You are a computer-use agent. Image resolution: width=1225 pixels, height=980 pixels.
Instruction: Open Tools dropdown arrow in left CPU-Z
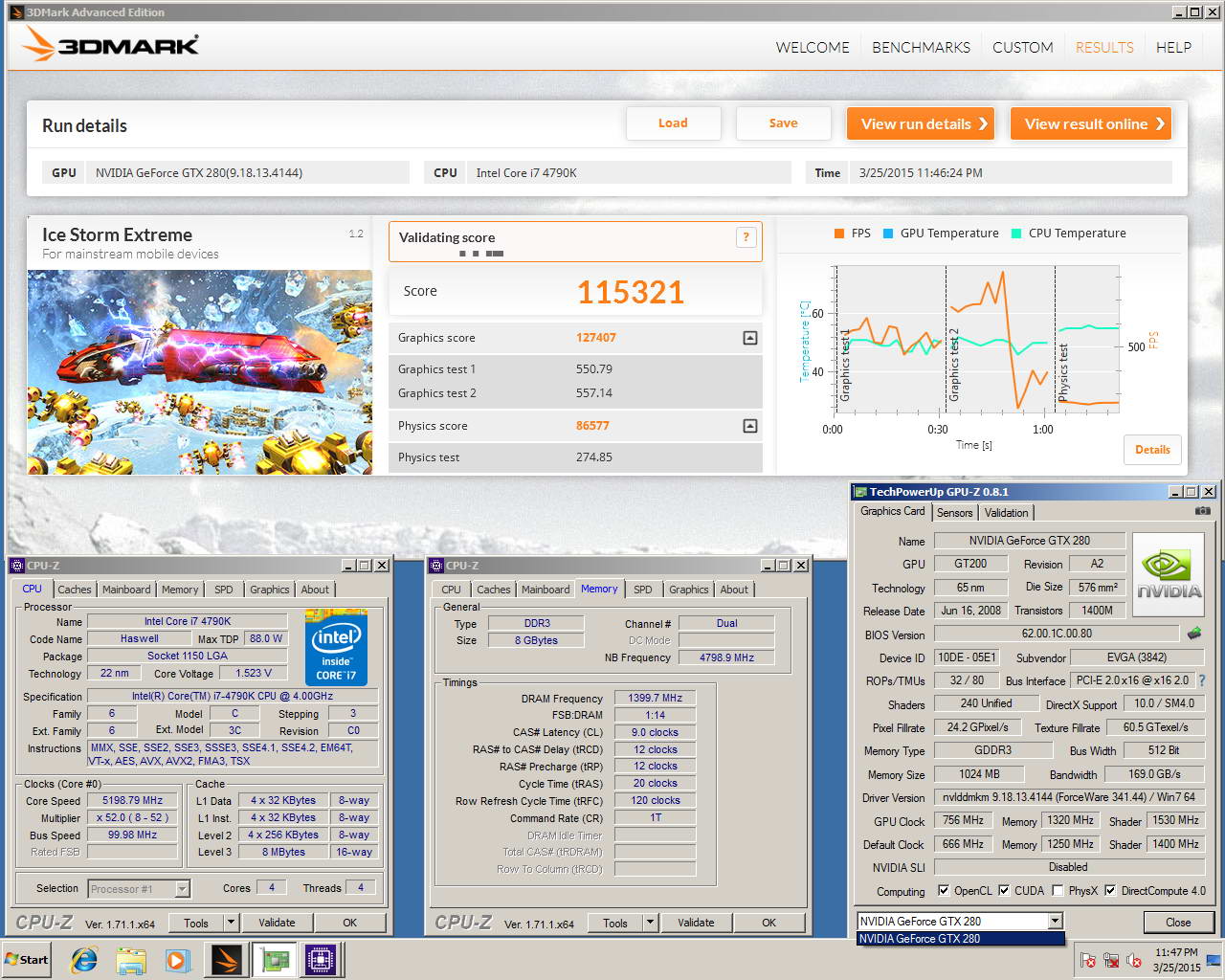(231, 923)
